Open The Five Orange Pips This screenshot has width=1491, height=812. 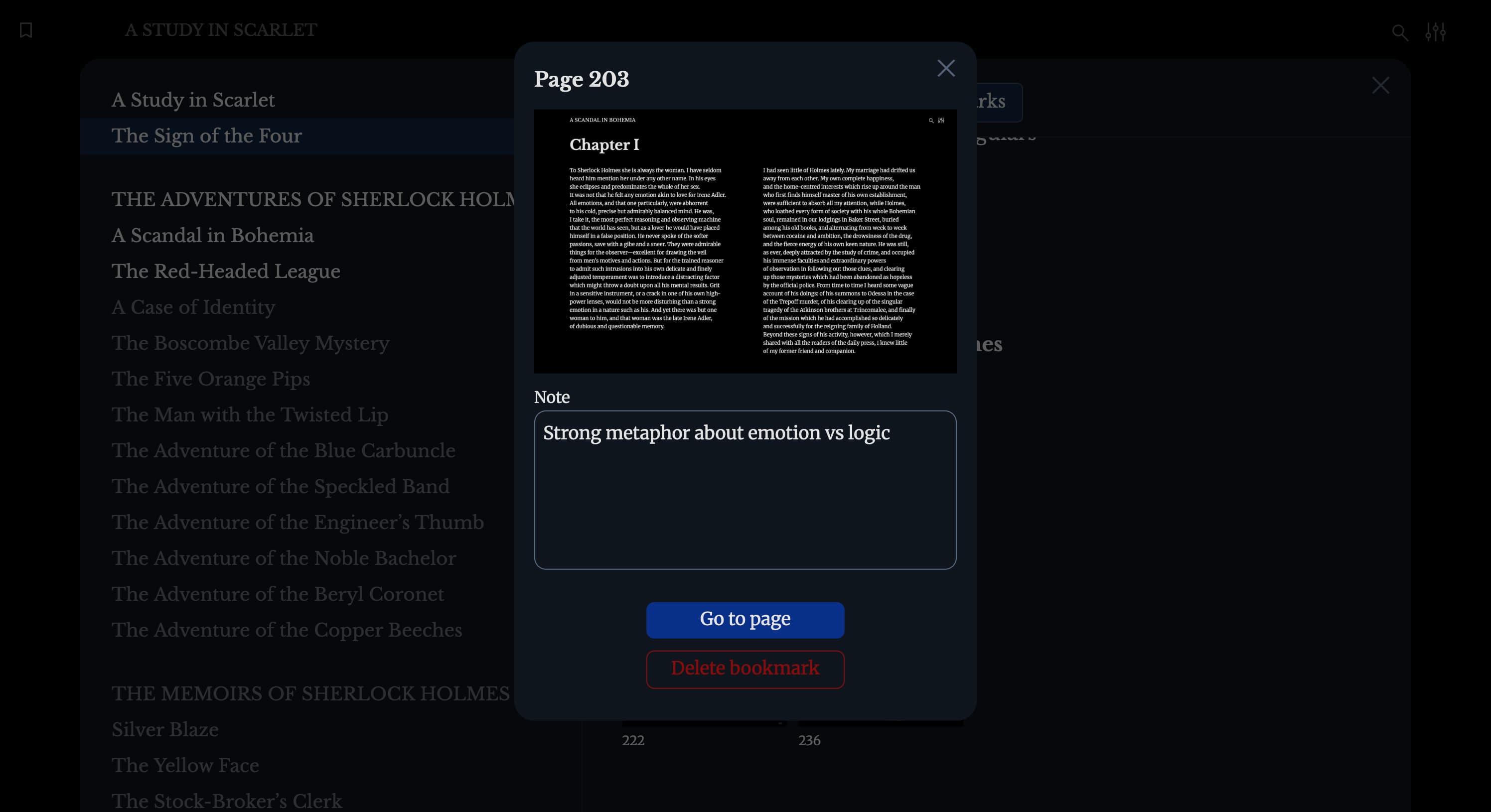point(211,379)
